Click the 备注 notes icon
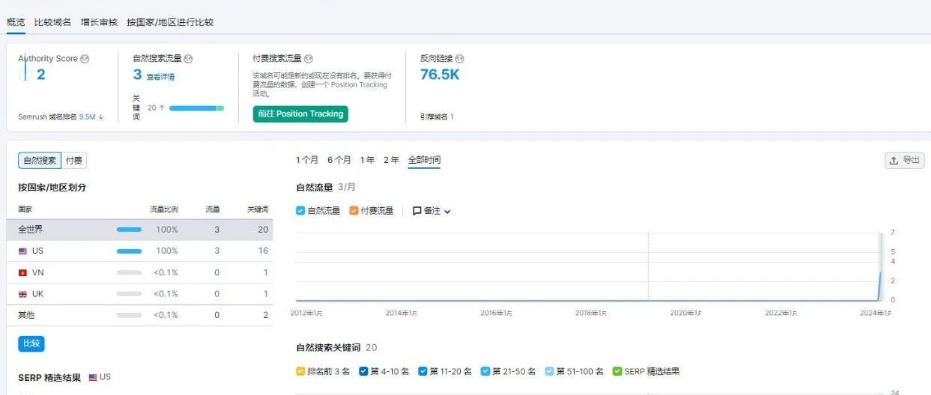The image size is (931, 395). [x=417, y=211]
